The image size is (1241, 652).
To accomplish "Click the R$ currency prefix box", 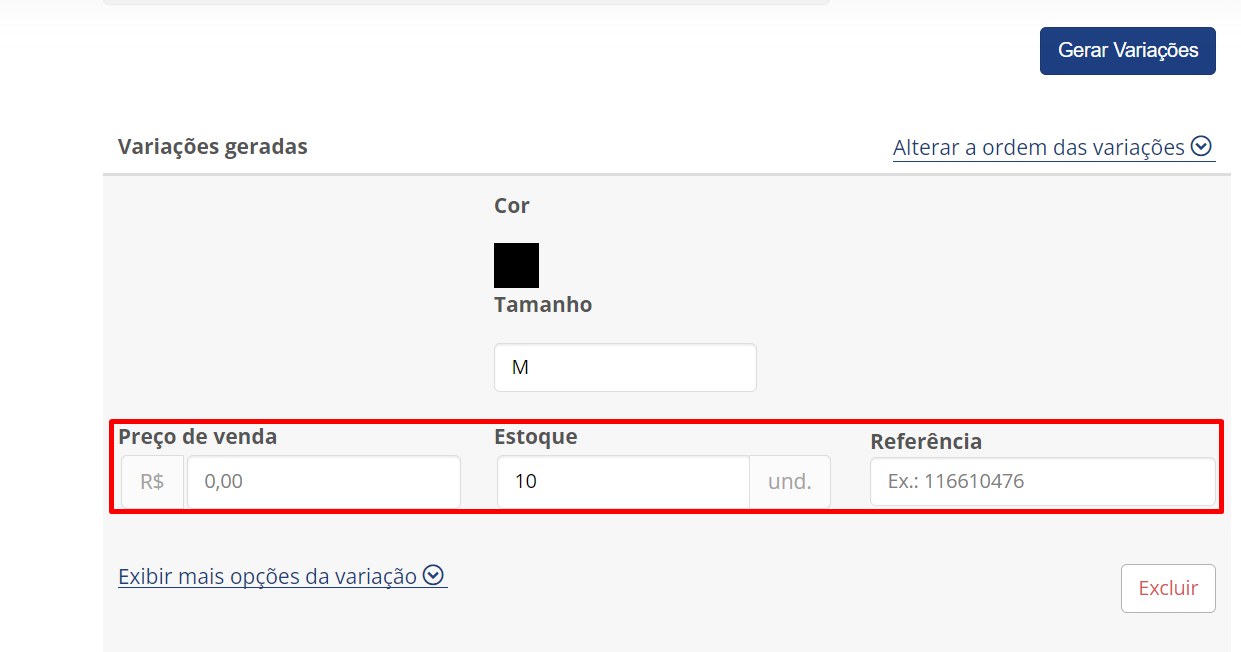I will coord(152,481).
